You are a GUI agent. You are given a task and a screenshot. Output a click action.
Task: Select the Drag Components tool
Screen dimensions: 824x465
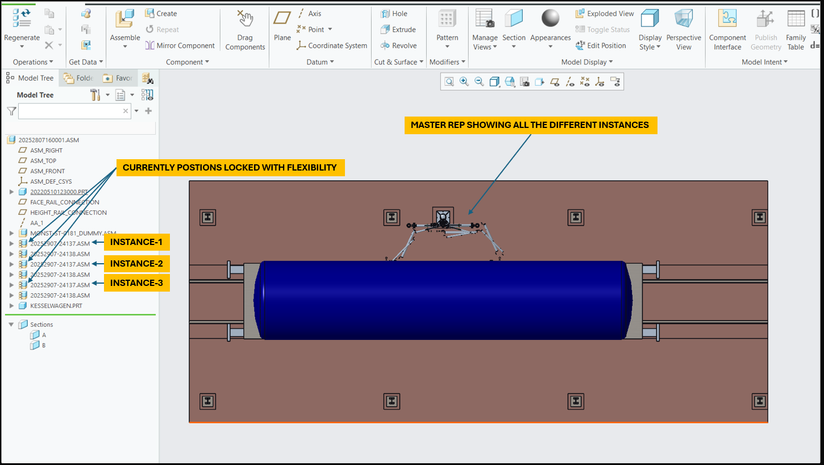click(x=245, y=20)
